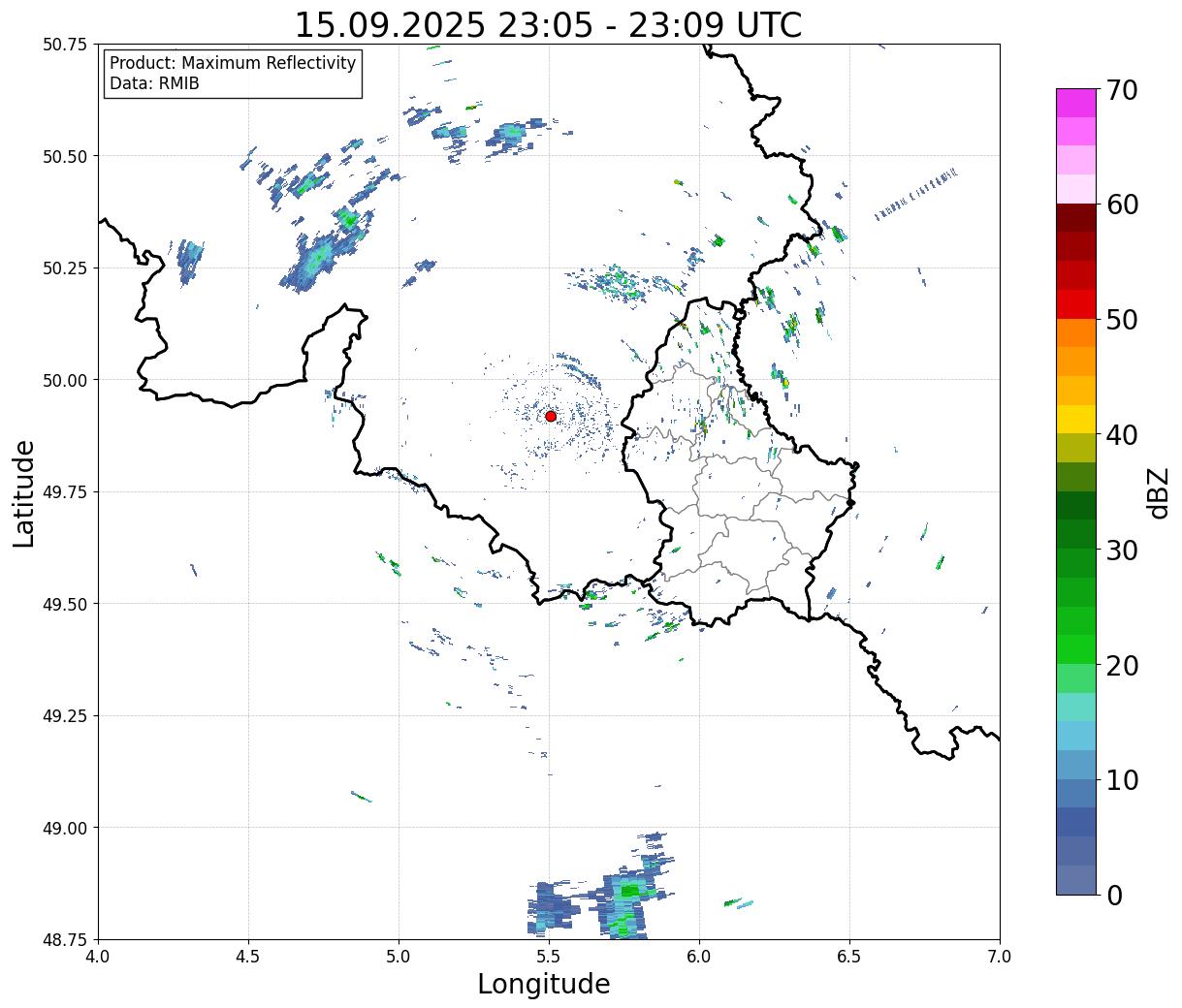The width and height of the screenshot is (1182, 1008).
Task: Click the 50.50 latitude tick label
Action: click(x=65, y=156)
